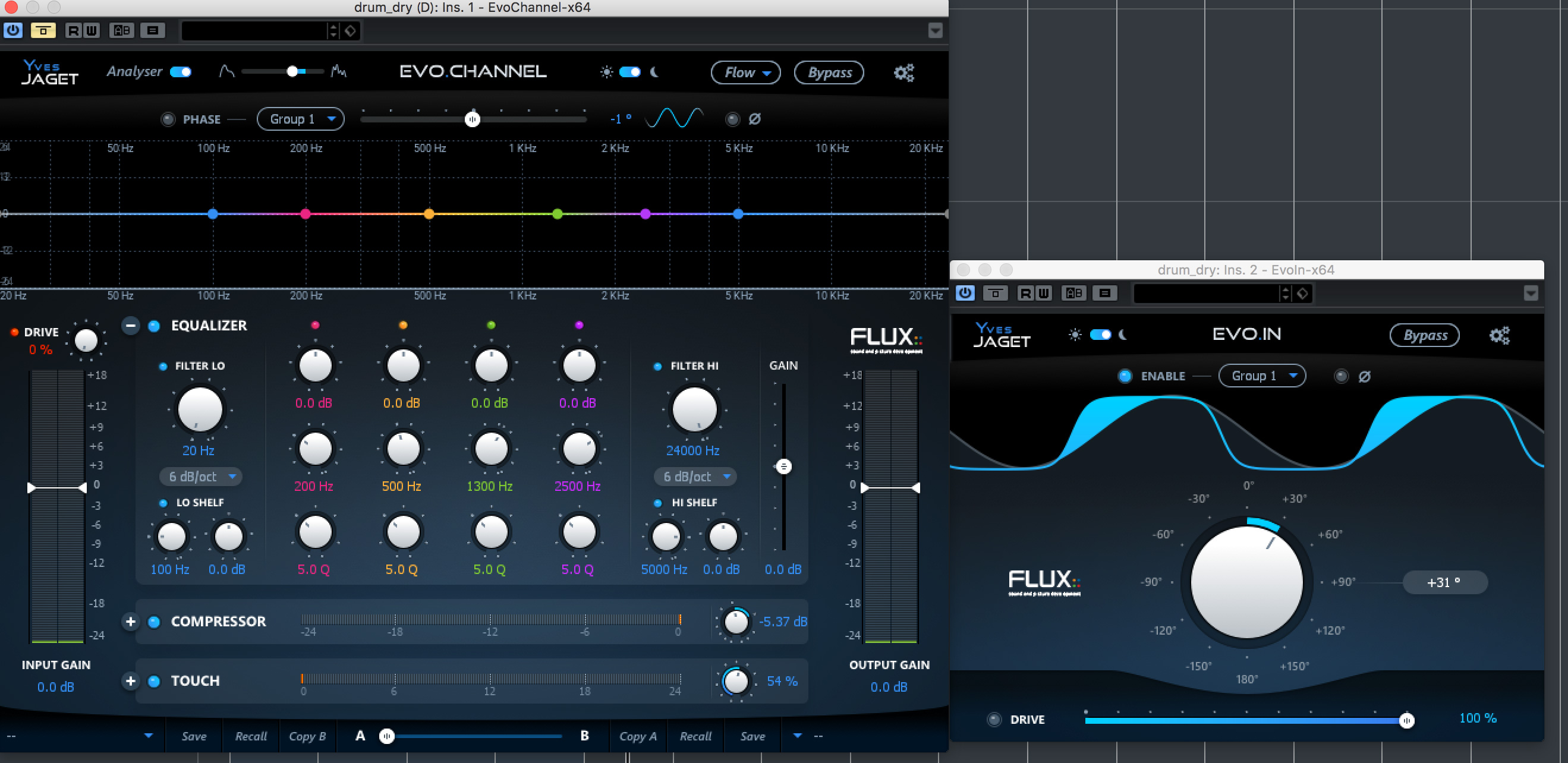Expand the Compressor section plus icon
Image resolution: width=1568 pixels, height=763 pixels.
click(x=130, y=621)
